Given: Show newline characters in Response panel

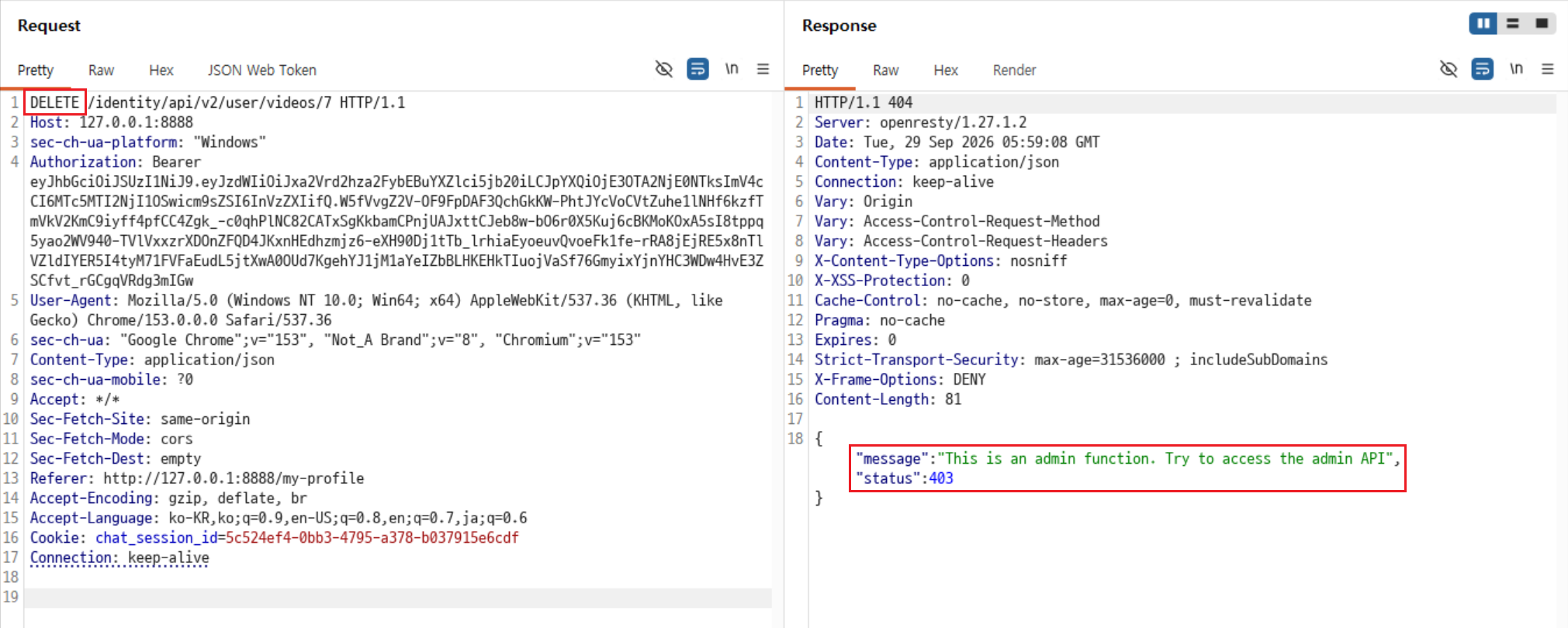Looking at the screenshot, I should [x=1516, y=69].
